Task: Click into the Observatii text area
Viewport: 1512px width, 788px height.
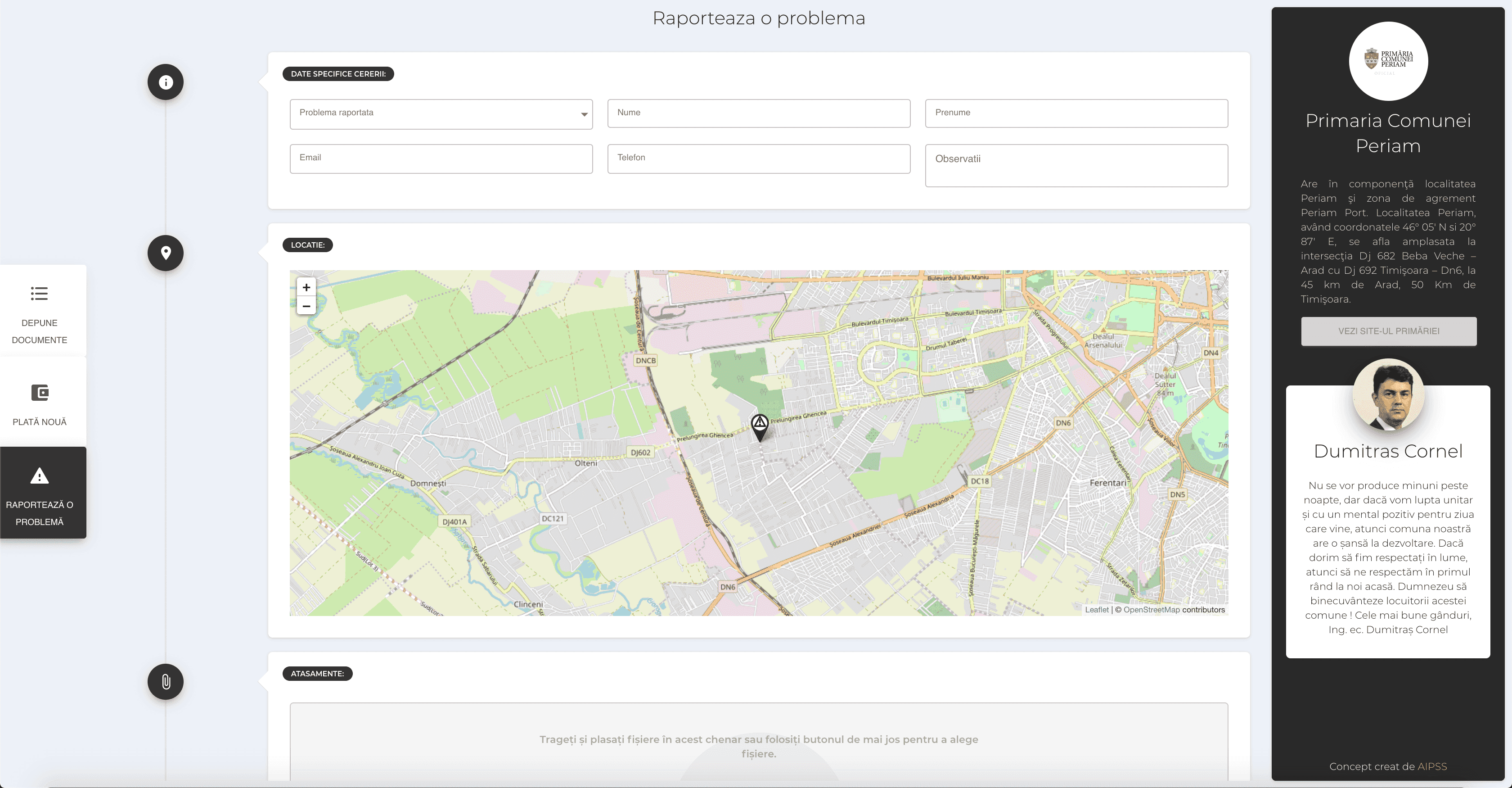Action: [1076, 166]
